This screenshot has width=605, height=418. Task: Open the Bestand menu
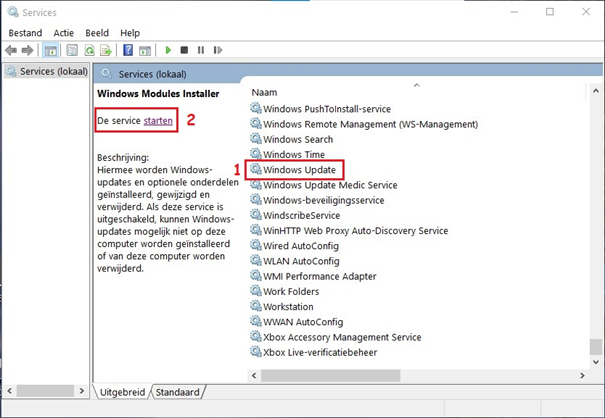pos(25,33)
